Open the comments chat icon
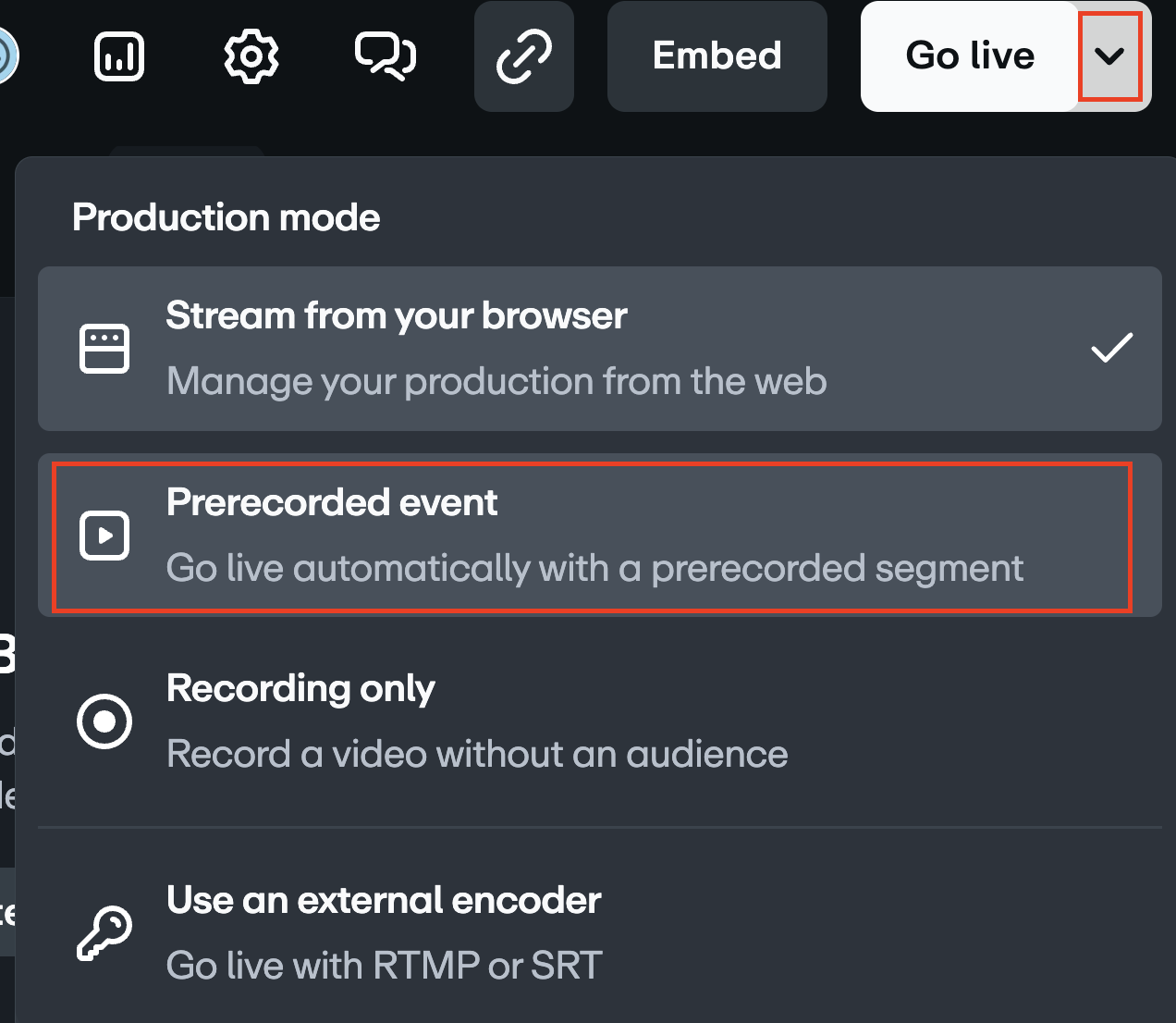The image size is (1176, 1023). (x=385, y=55)
